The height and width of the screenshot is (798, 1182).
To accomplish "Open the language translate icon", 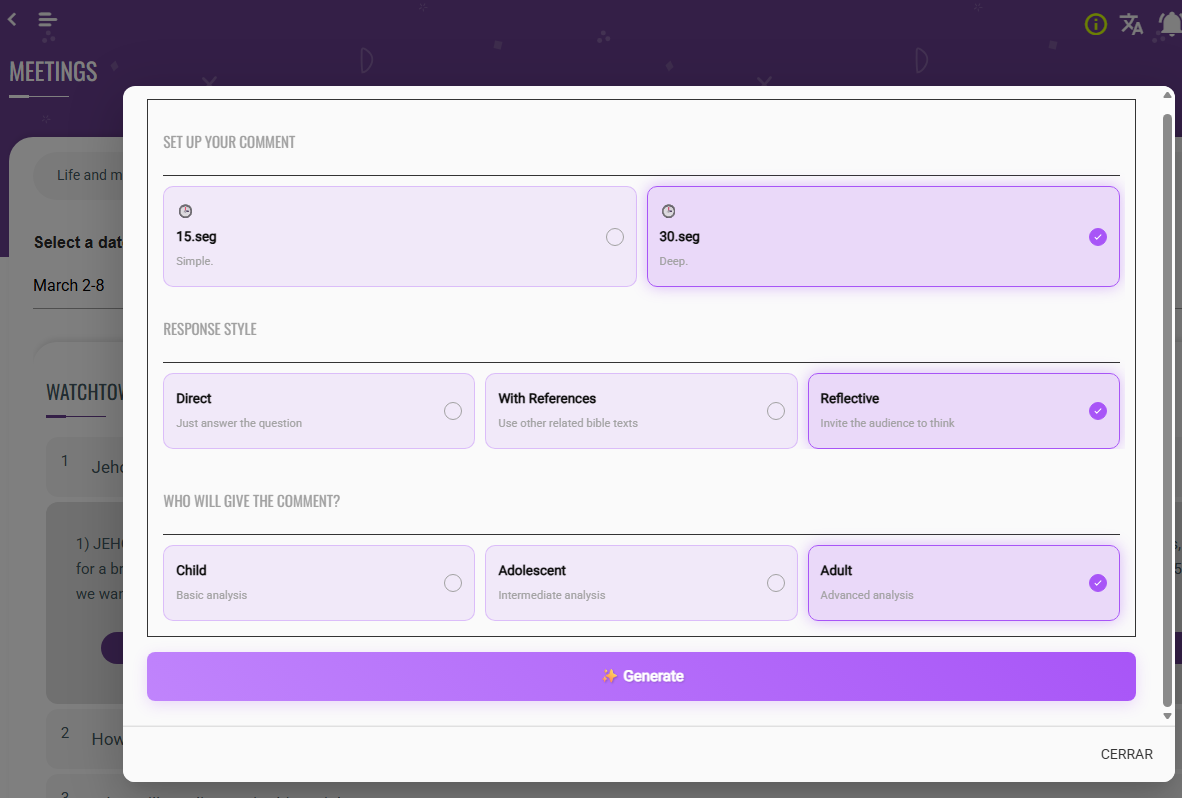I will tap(1131, 24).
